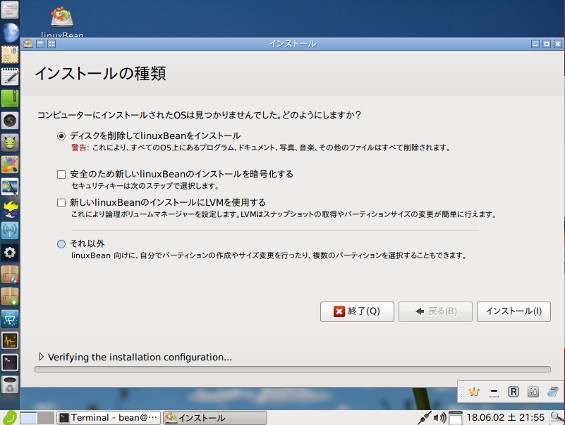Click the インストールの種類 heading
This screenshot has height=425, width=565.
[x=101, y=74]
